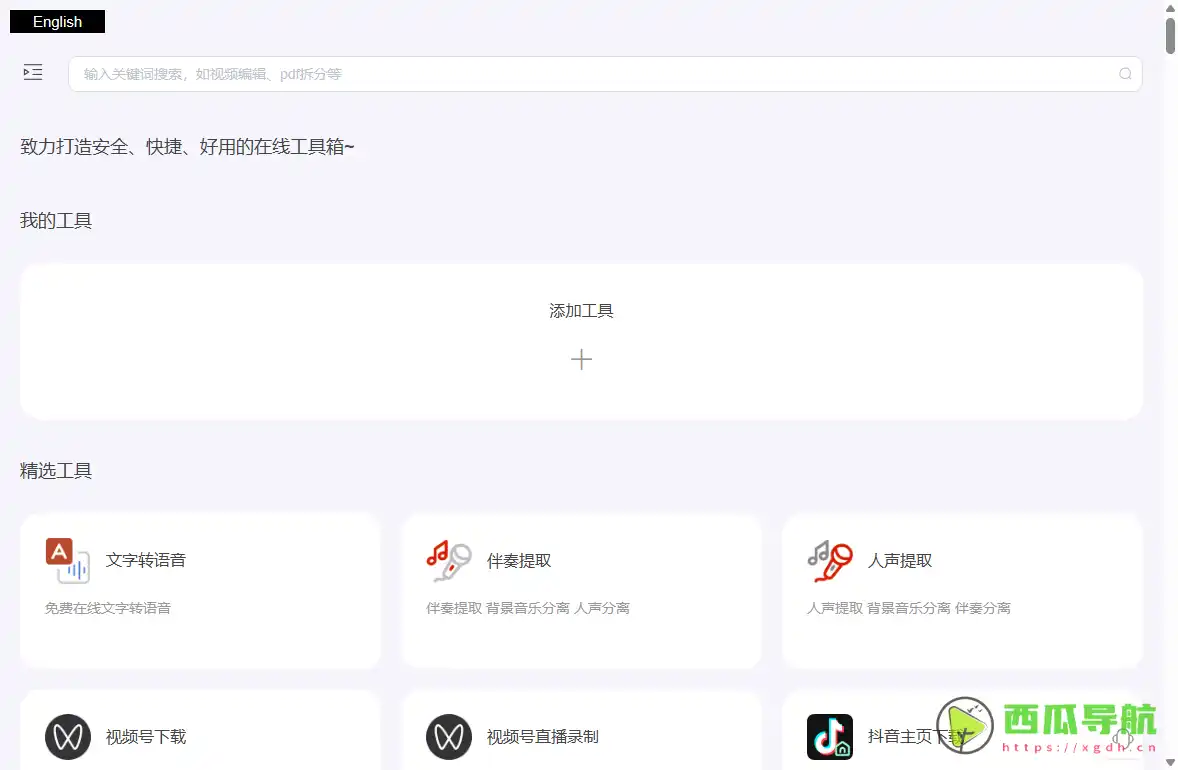Click the plus icon to add tool
1178x770 pixels.
[x=581, y=359]
